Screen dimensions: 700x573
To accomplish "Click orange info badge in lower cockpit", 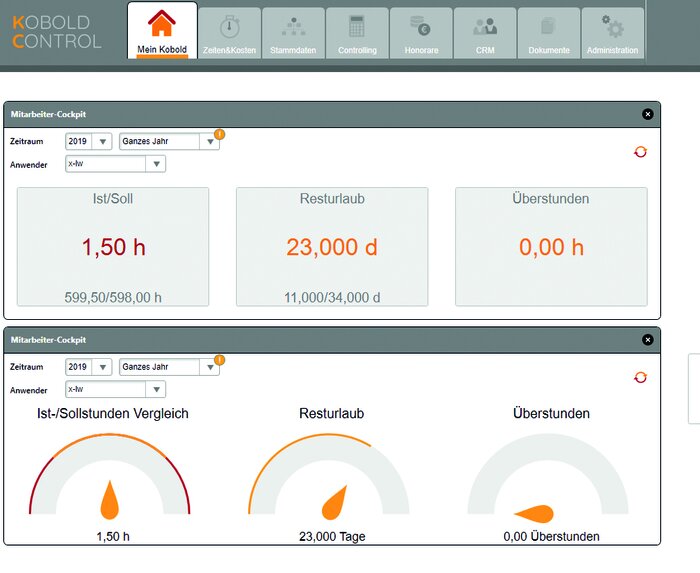I will pyautogui.click(x=219, y=360).
